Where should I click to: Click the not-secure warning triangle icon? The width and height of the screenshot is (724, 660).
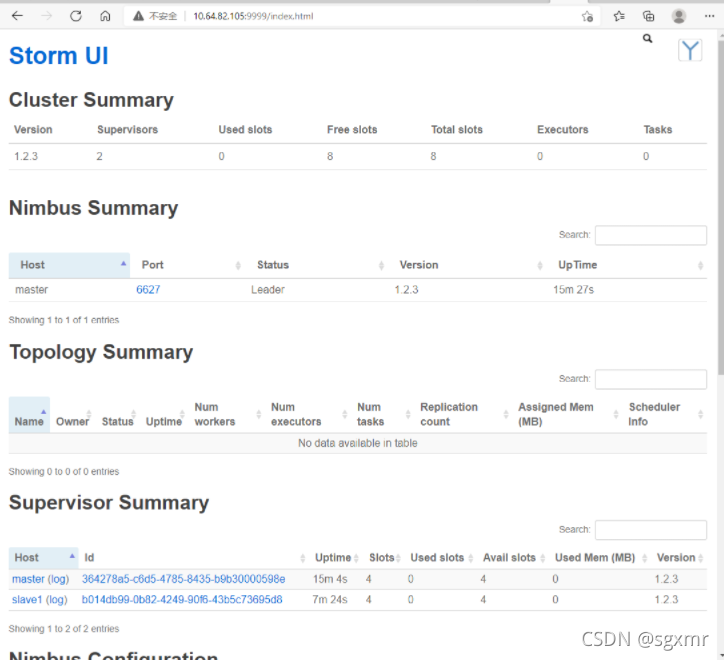click(138, 16)
